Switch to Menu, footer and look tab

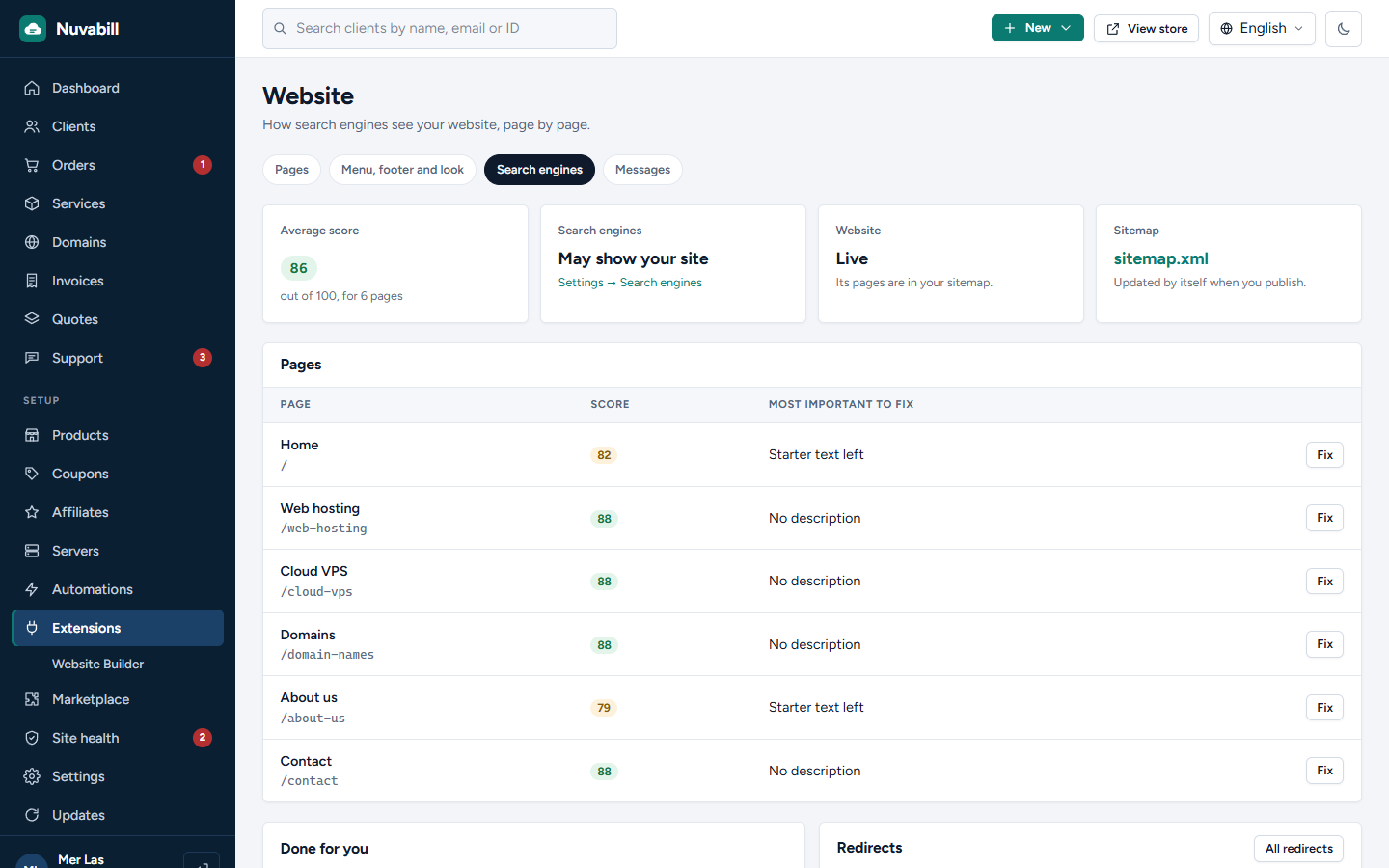[x=402, y=170]
